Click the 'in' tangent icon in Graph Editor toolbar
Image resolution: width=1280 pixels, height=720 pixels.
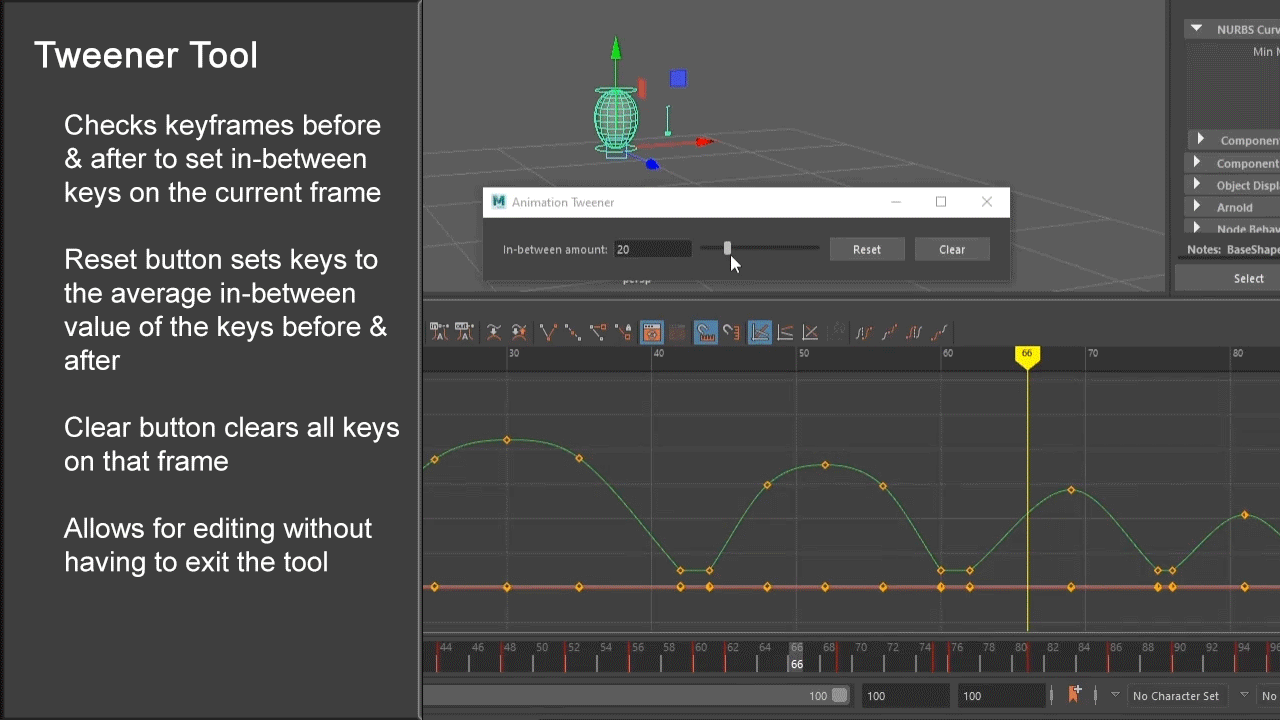[x=439, y=332]
